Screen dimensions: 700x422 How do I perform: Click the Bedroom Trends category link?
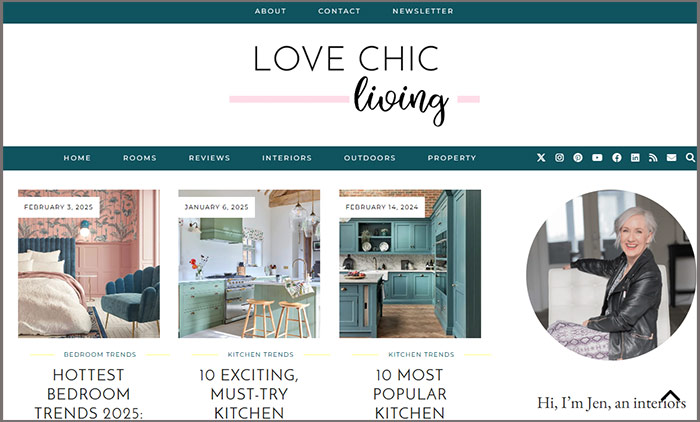[x=100, y=355]
